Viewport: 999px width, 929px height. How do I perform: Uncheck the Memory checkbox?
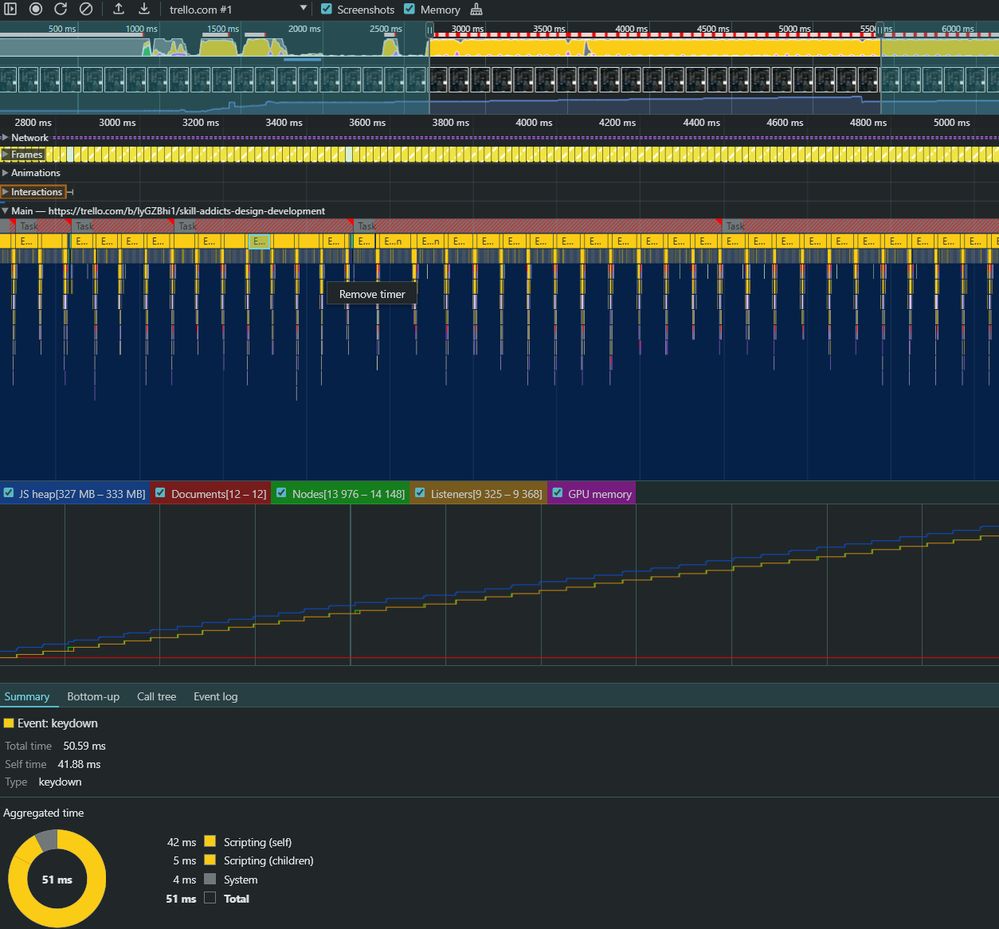[x=410, y=9]
